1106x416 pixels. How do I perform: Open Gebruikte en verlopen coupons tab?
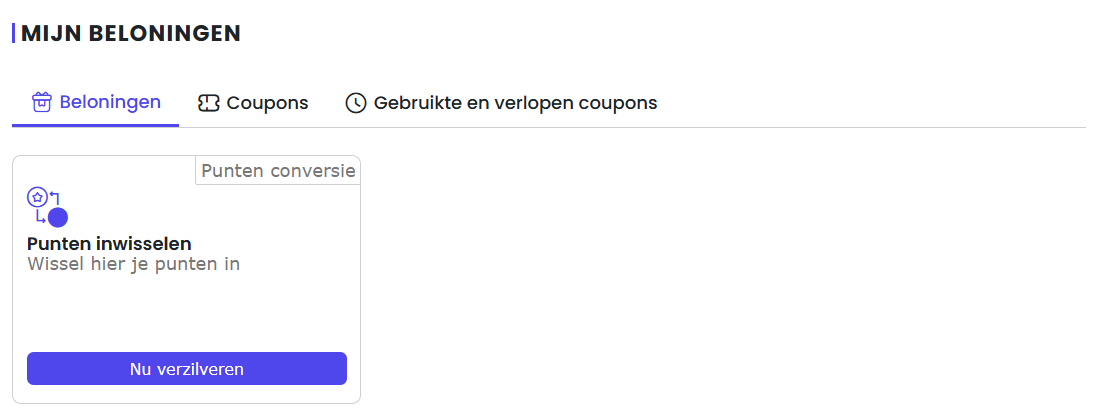pyautogui.click(x=501, y=104)
